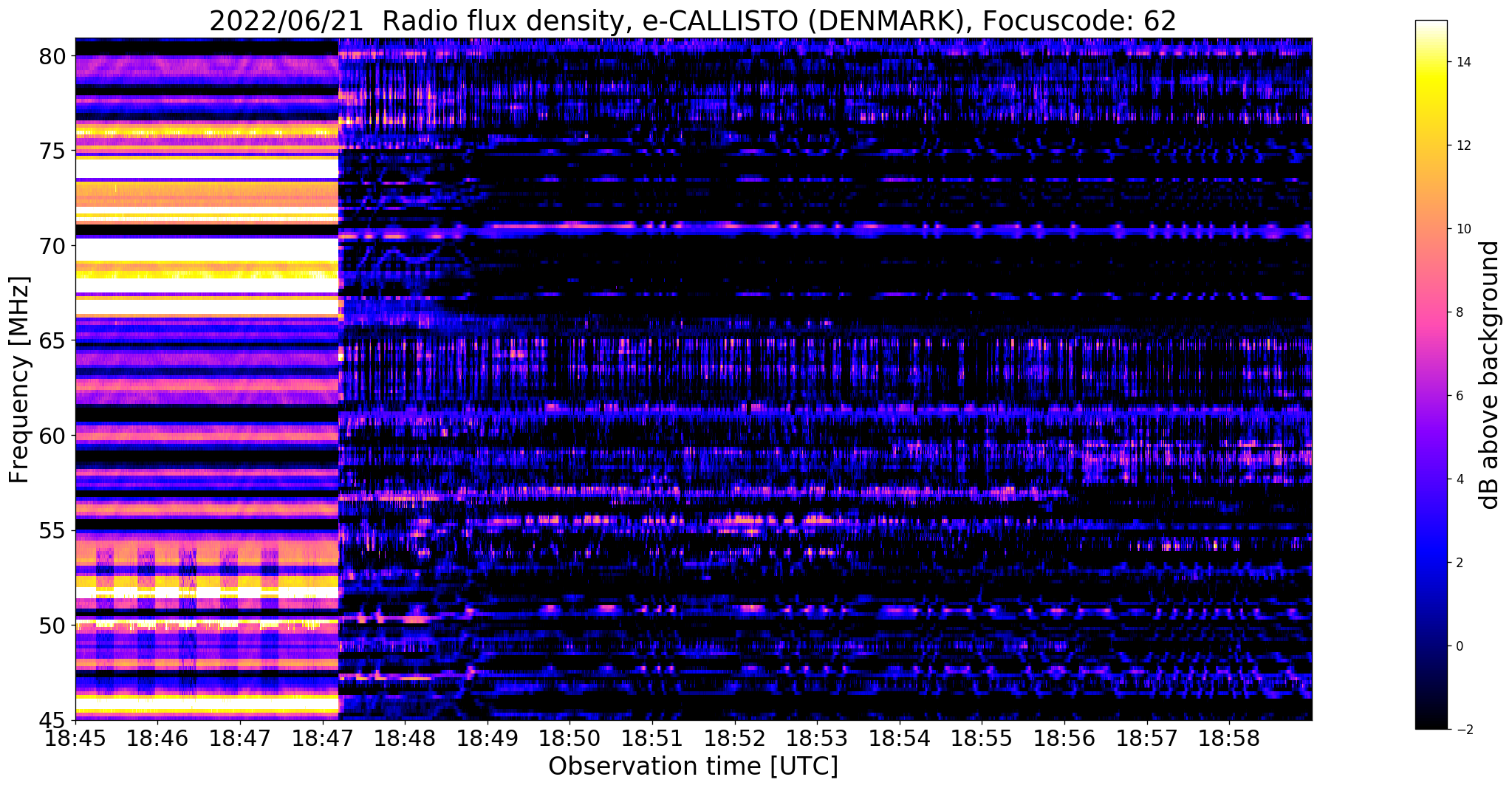This screenshot has height=788, width=1512.
Task: Click the 60 MHz frequency tick label
Action: point(53,436)
